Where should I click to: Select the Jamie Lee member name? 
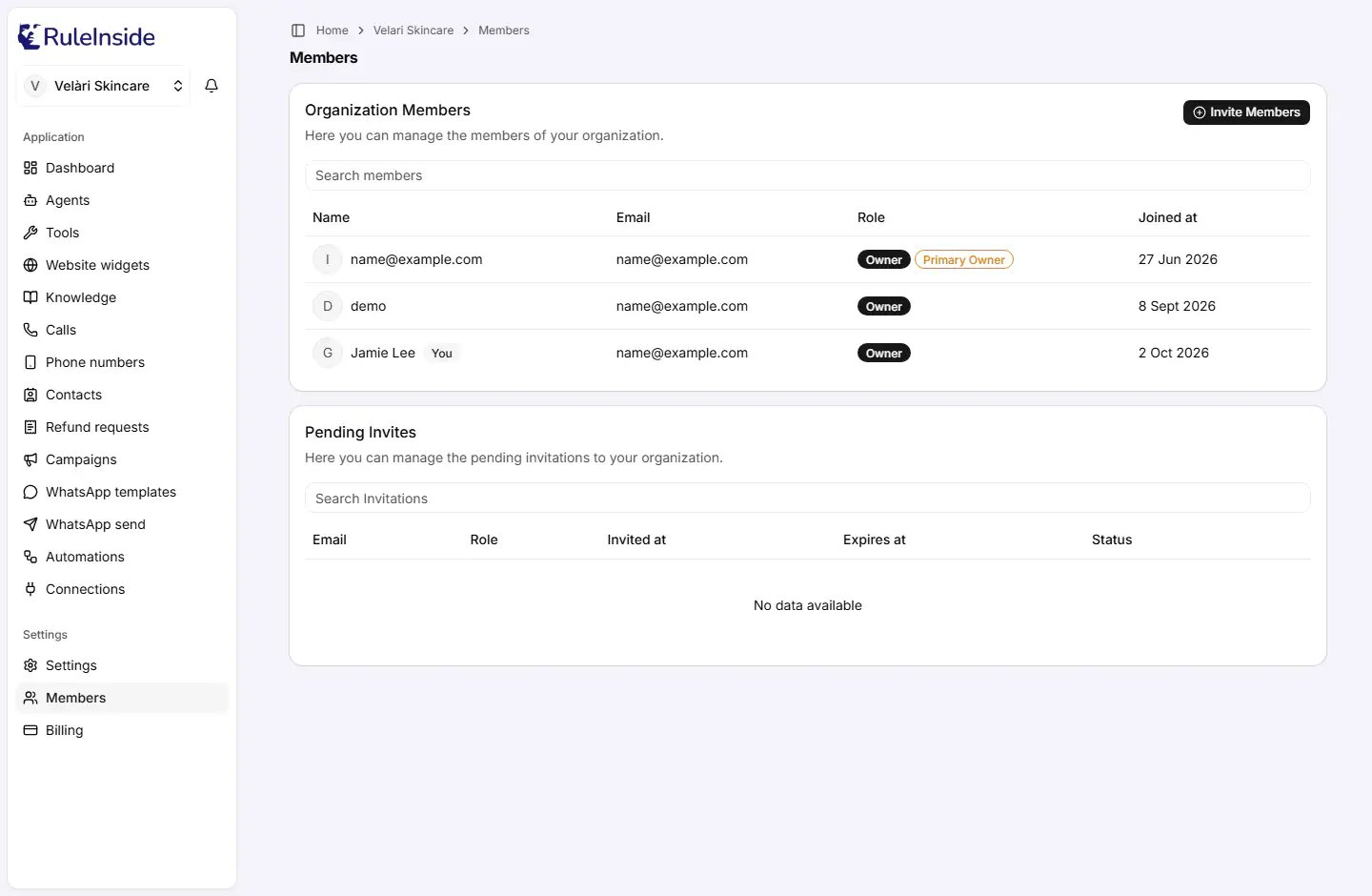point(383,353)
